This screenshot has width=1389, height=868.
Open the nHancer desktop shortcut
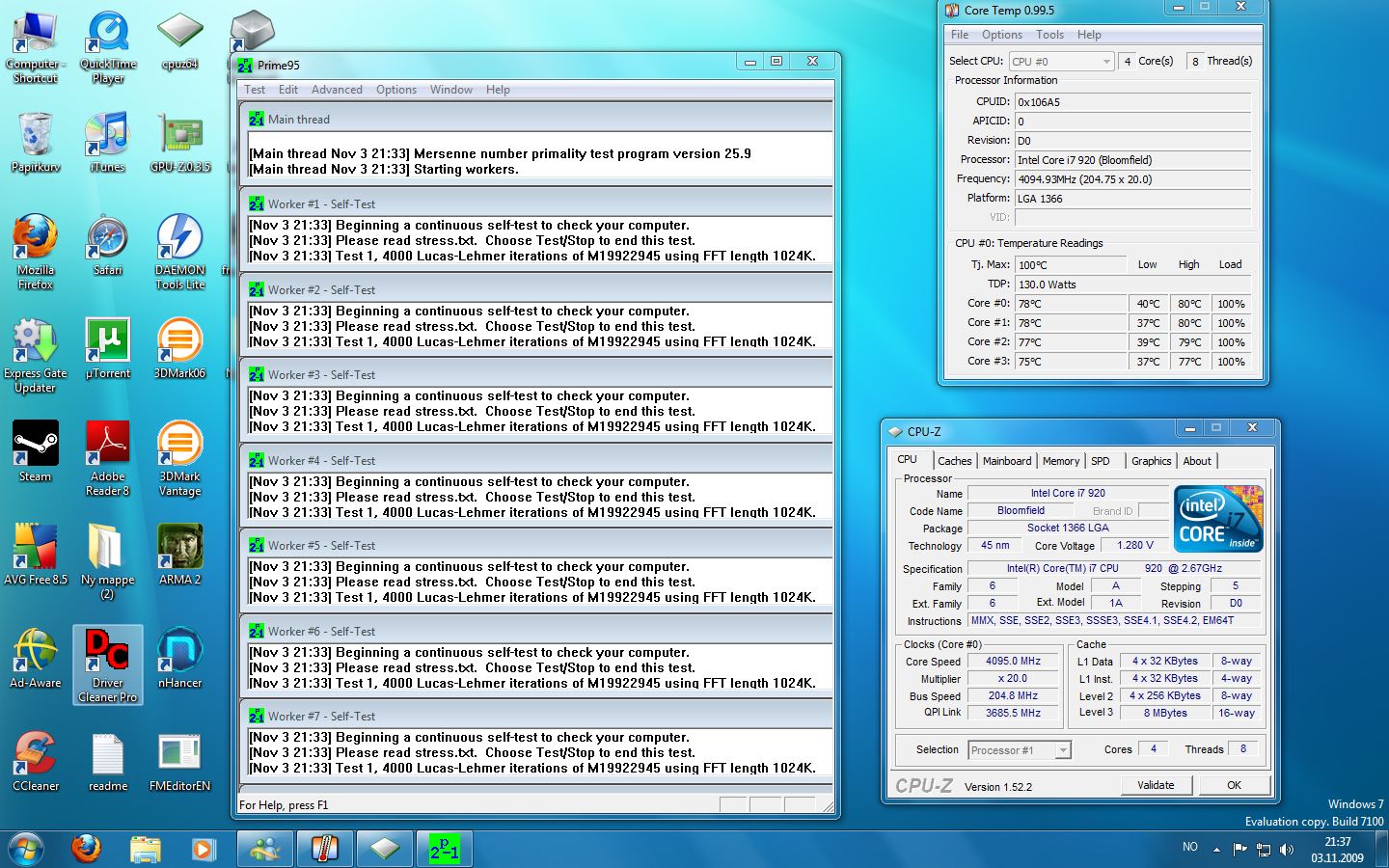(179, 658)
